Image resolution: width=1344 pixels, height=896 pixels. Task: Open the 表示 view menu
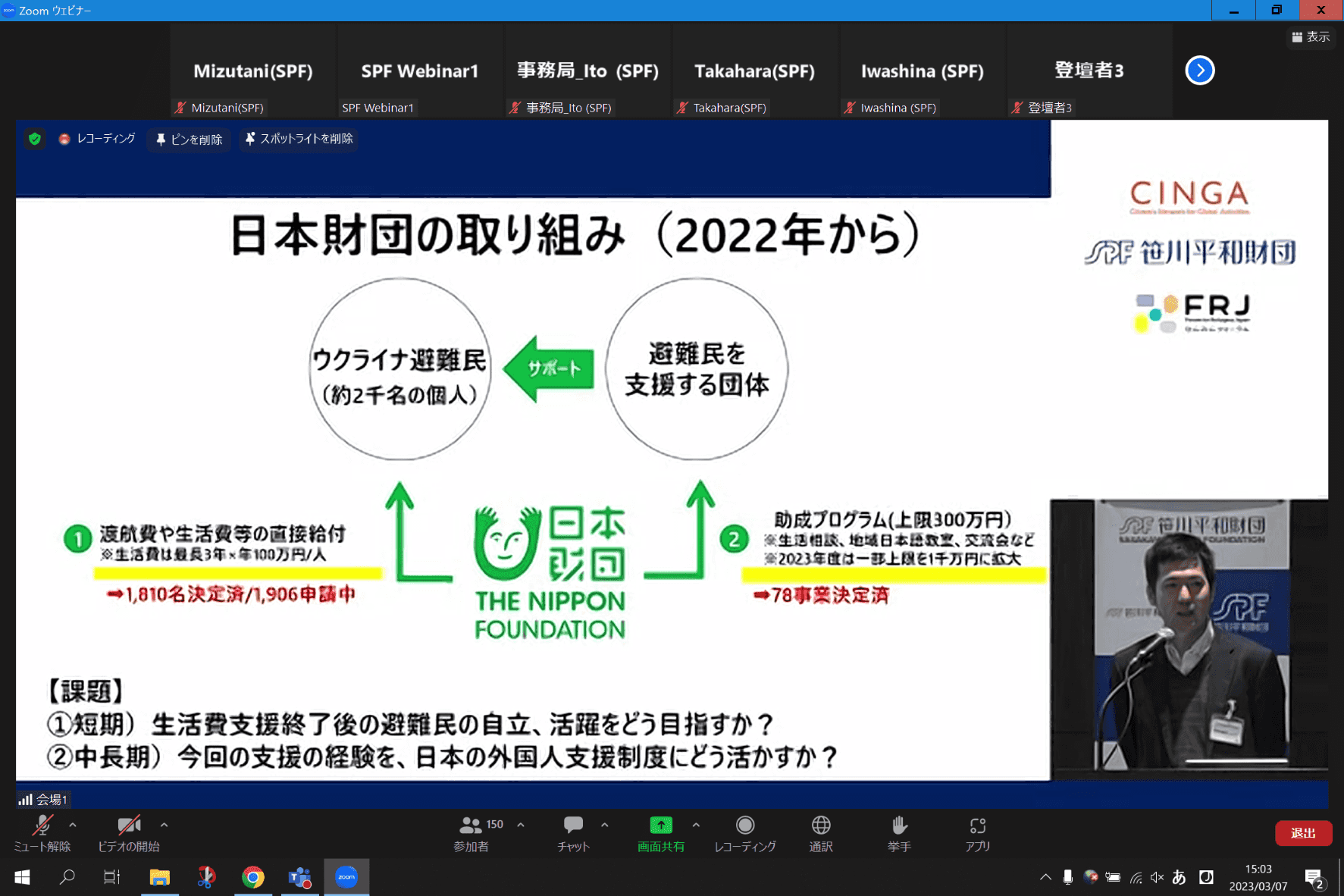click(1311, 36)
